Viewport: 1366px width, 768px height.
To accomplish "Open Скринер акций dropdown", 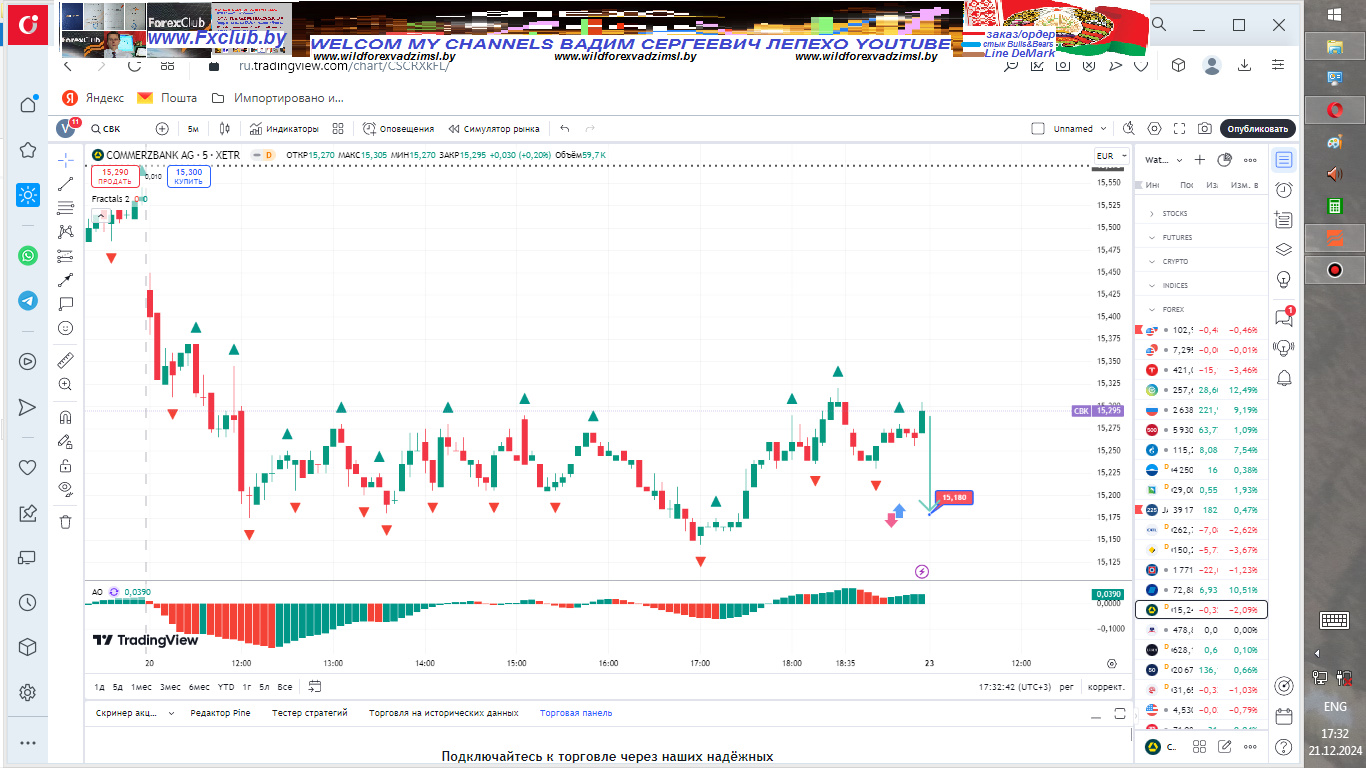I will (x=134, y=713).
